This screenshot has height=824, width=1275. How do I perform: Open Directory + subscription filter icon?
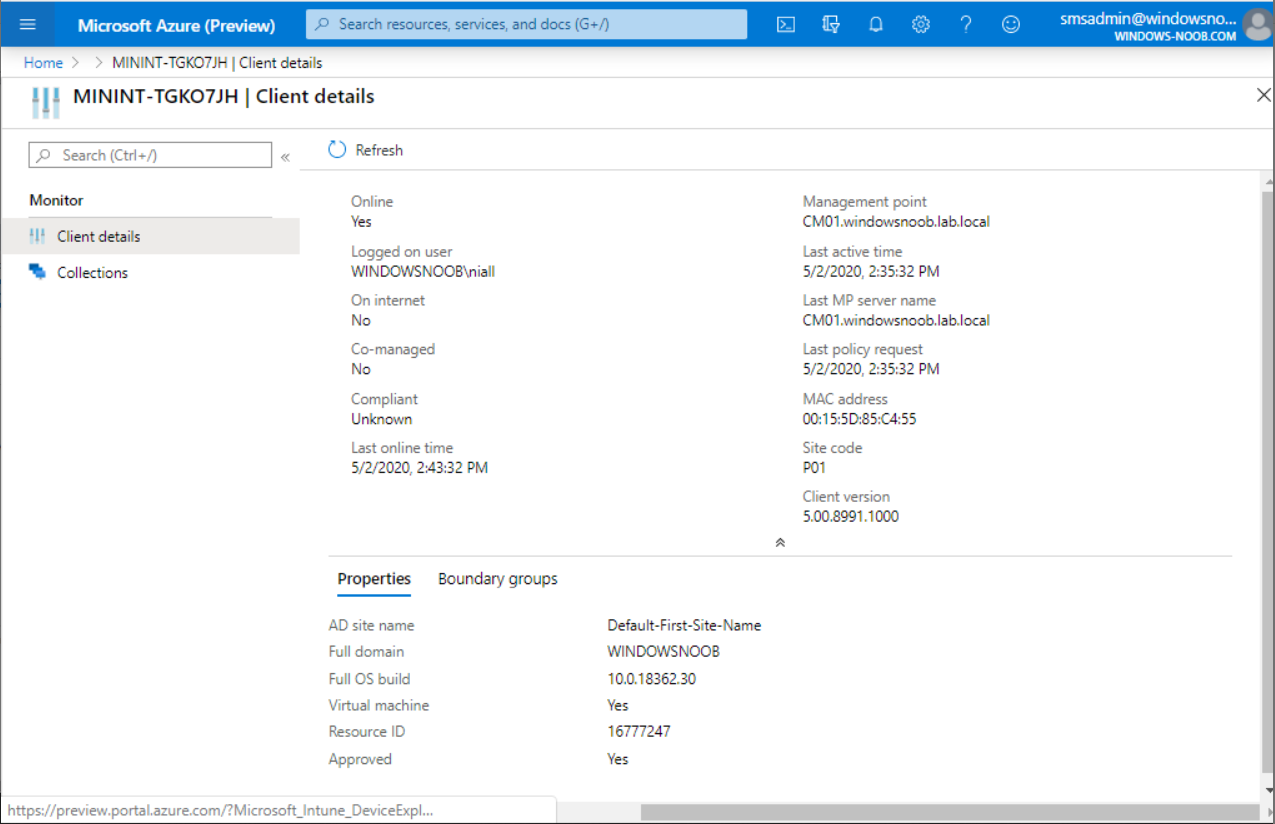coord(831,24)
